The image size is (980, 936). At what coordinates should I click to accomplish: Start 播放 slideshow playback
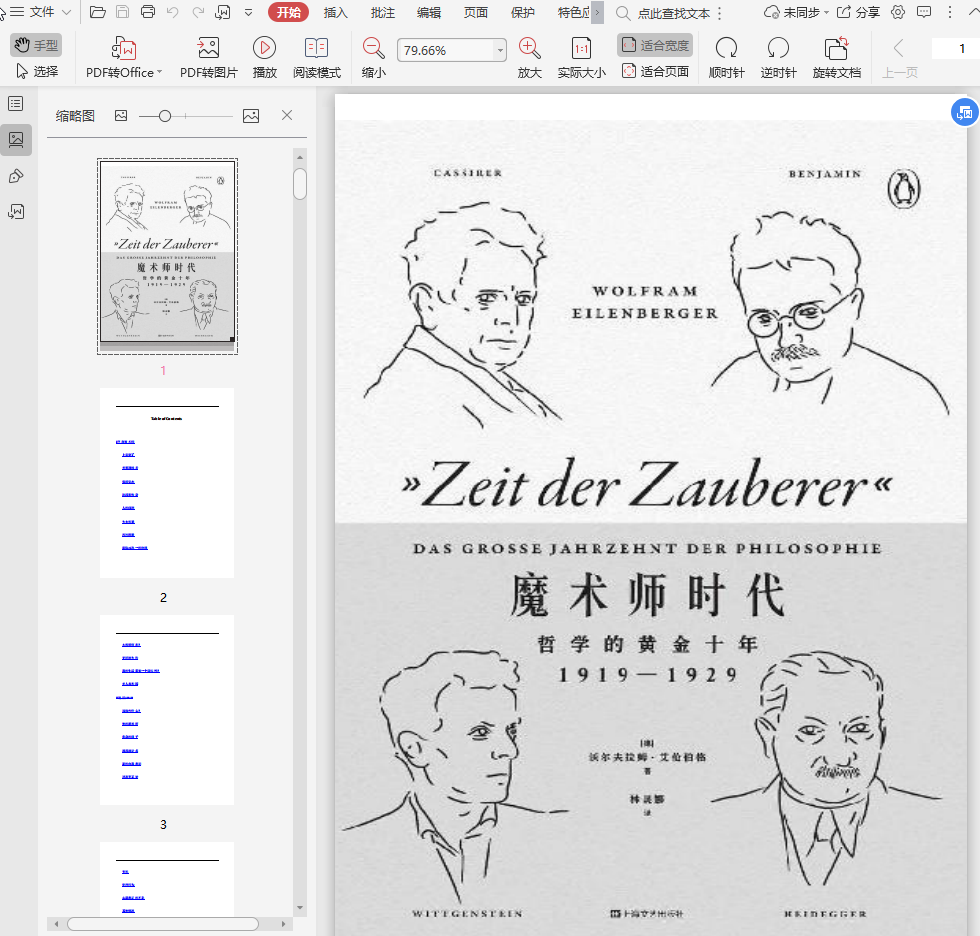264,57
